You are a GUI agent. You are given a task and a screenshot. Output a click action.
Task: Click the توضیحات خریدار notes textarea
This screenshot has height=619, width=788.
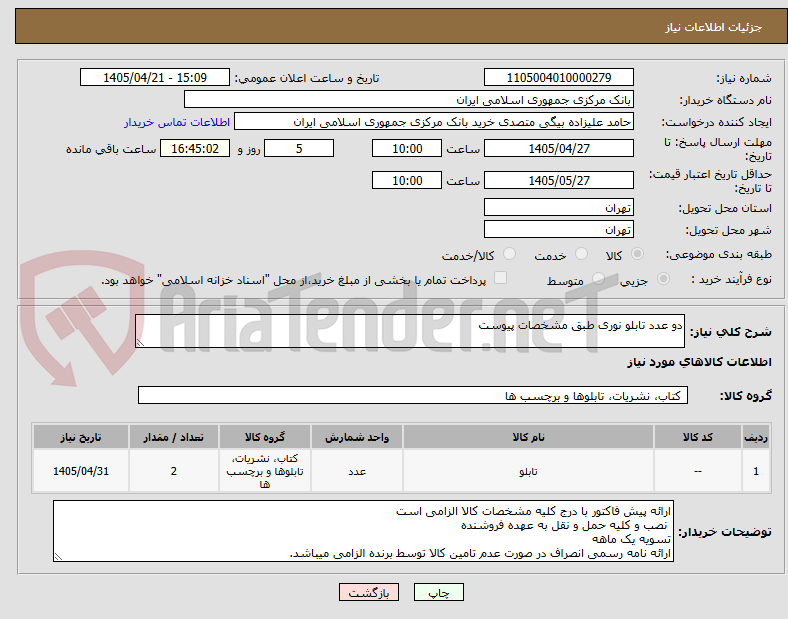(x=363, y=531)
